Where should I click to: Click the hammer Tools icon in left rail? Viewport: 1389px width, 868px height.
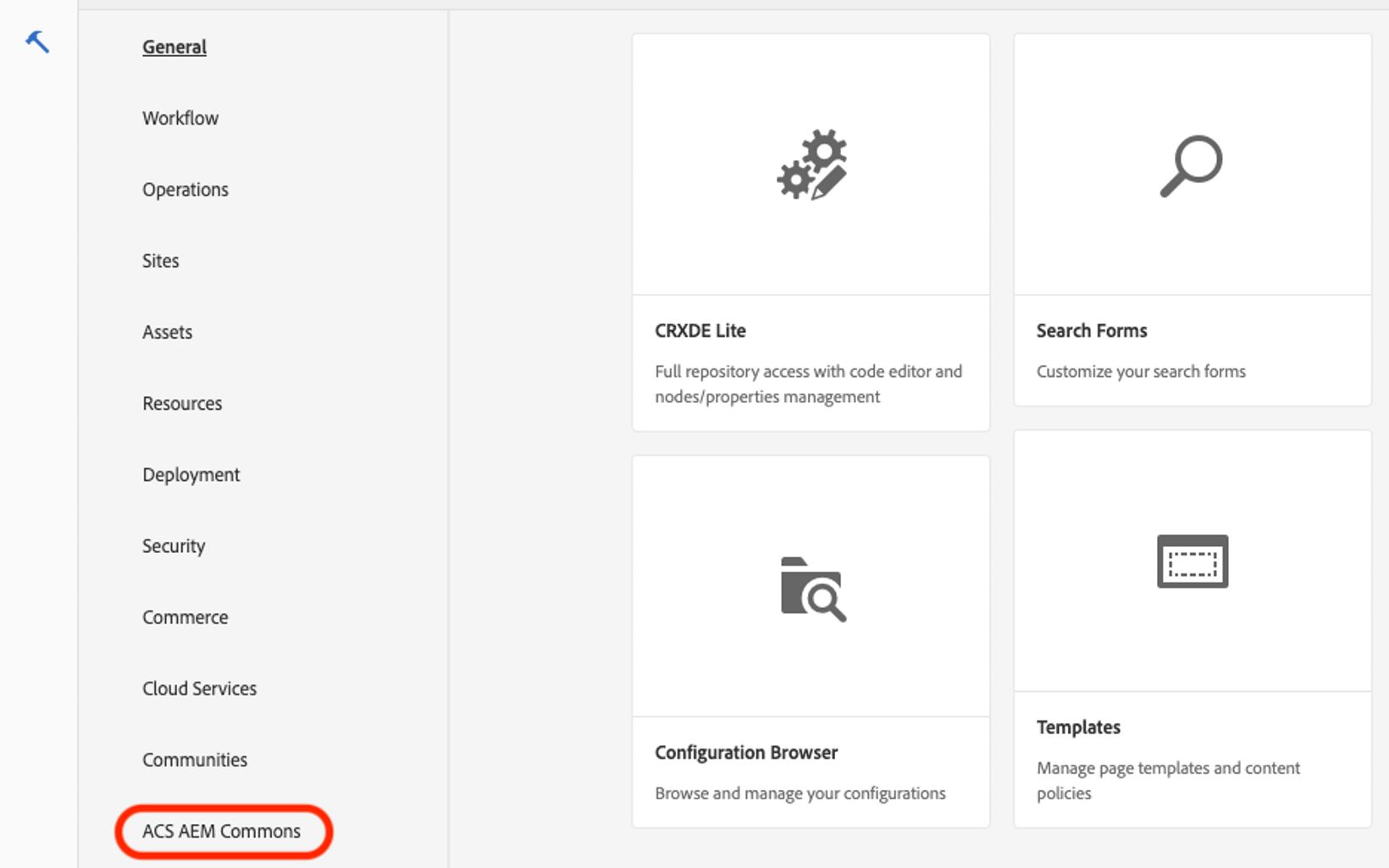37,41
